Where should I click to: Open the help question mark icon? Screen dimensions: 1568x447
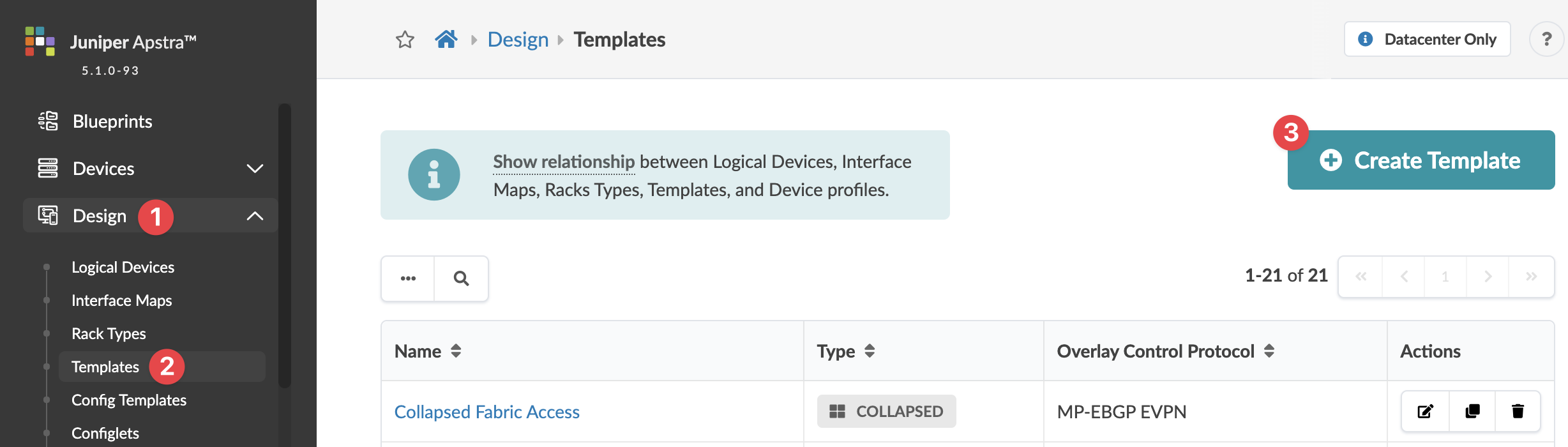(x=1546, y=40)
